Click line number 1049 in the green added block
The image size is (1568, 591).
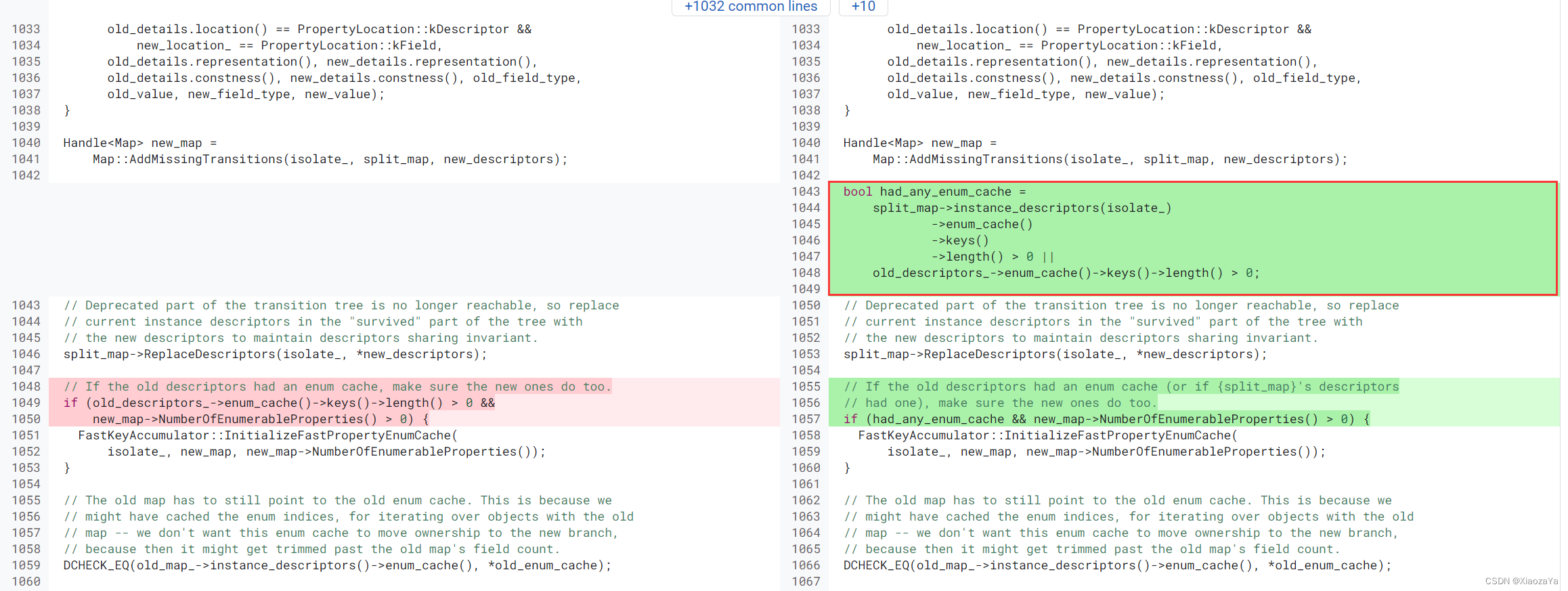tap(806, 289)
